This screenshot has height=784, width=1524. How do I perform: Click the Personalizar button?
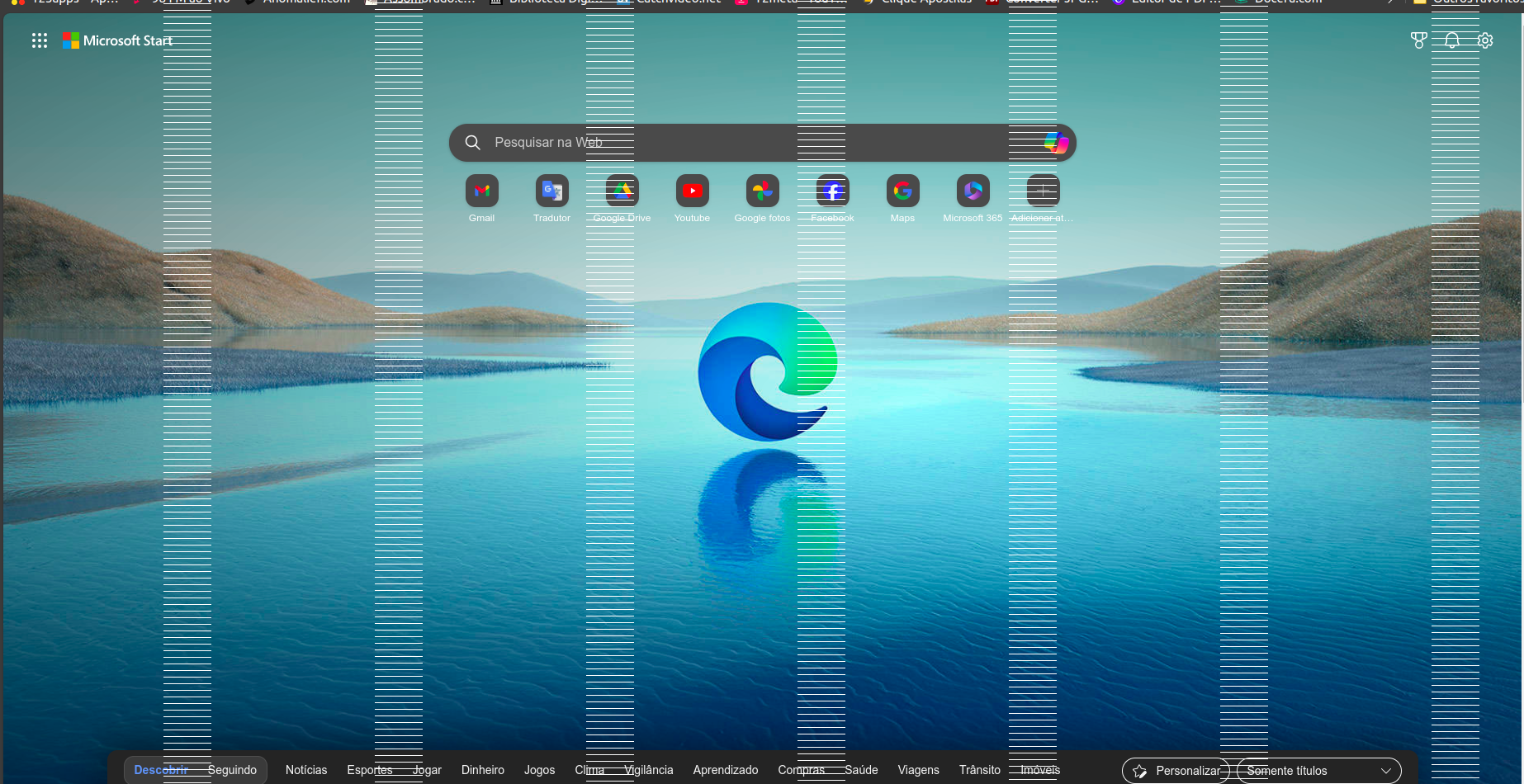tap(1176, 771)
